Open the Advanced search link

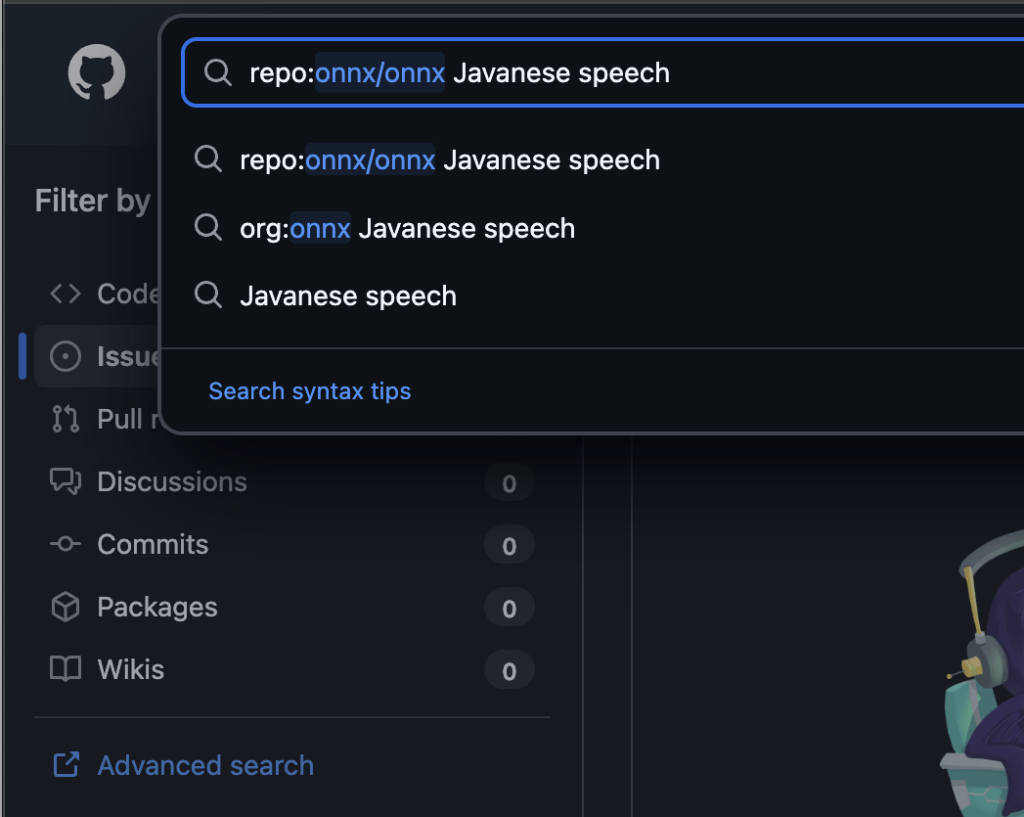tap(205, 766)
